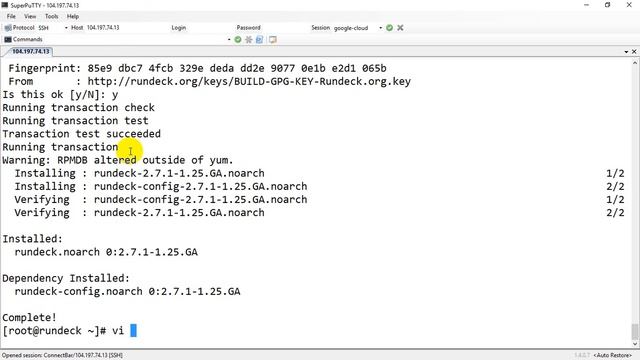The width and height of the screenshot is (640, 360).
Task: Click the Protocol icon on the connection bar
Action: (x=8, y=28)
